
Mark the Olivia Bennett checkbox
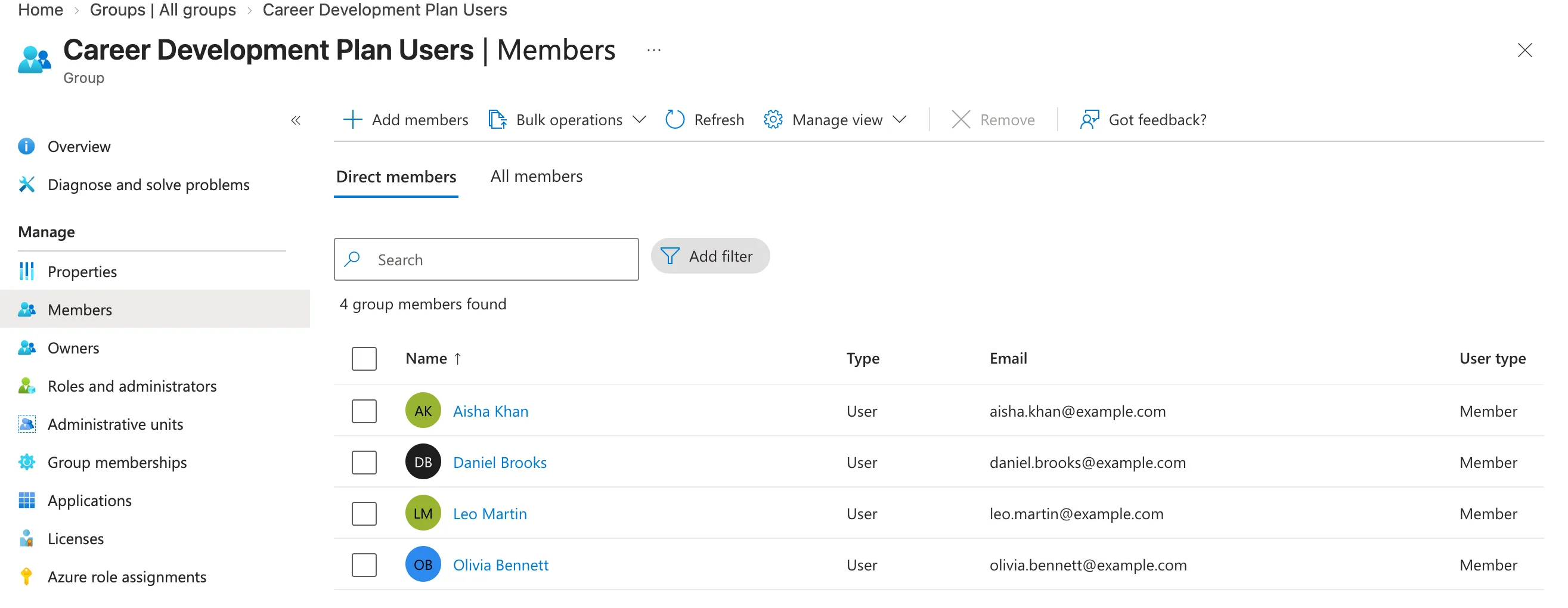[x=364, y=565]
